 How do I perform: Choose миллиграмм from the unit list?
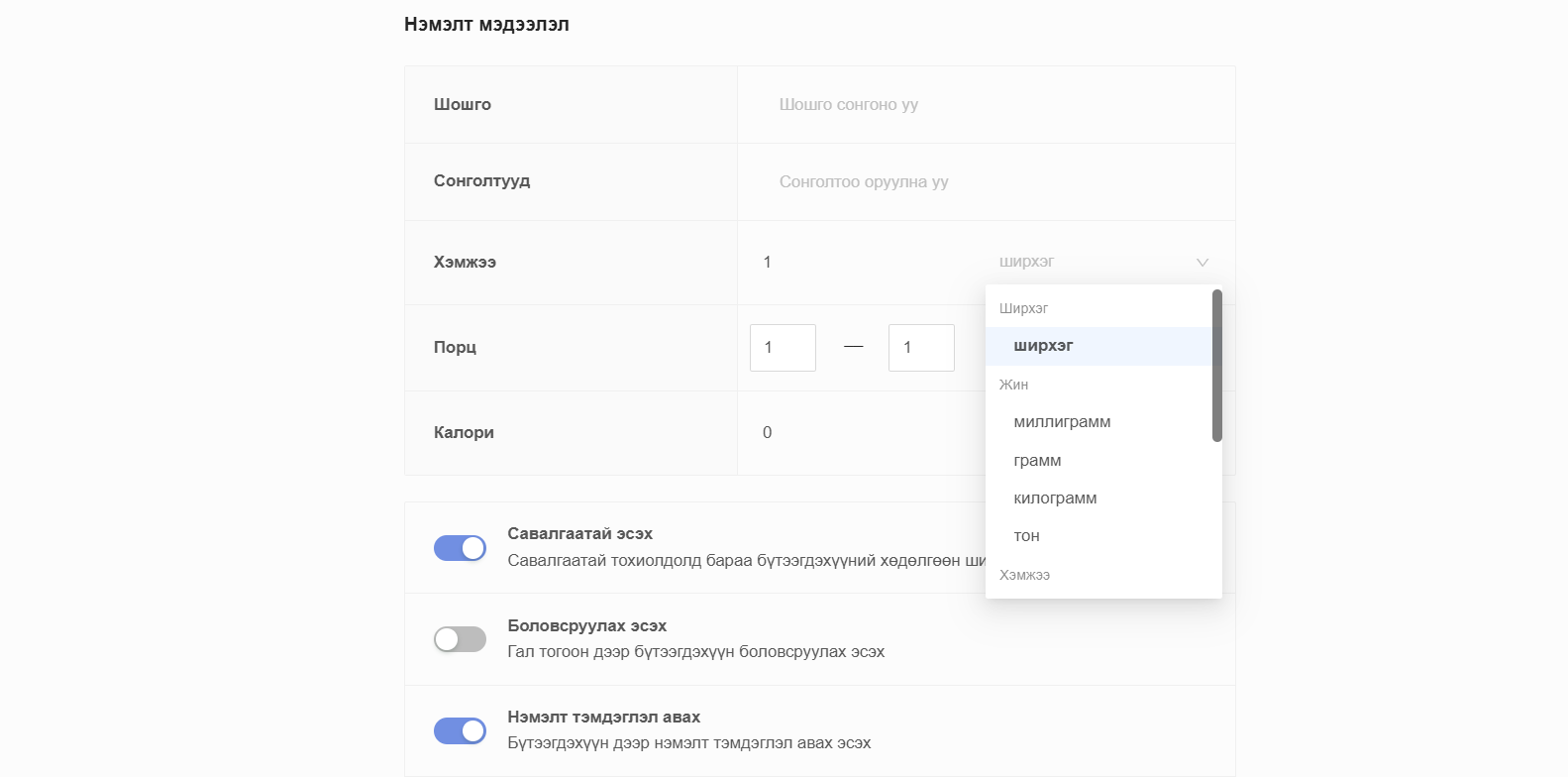pyautogui.click(x=1062, y=422)
